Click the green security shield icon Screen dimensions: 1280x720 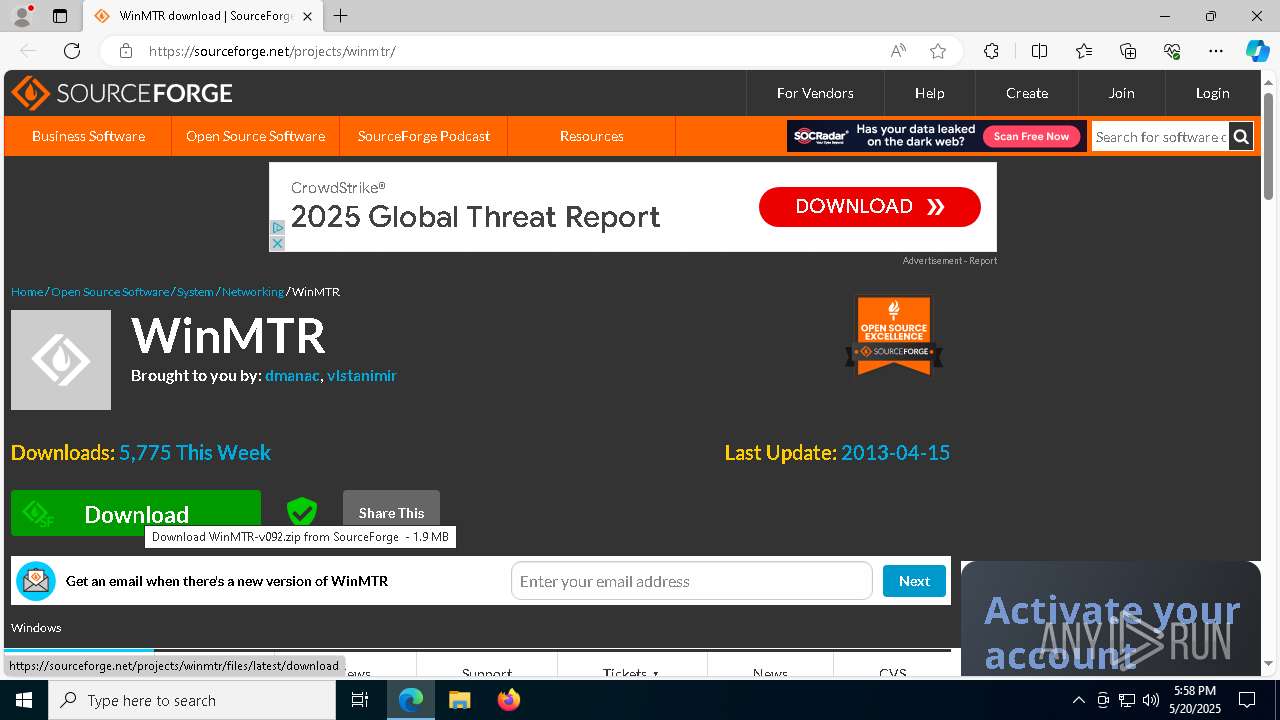click(x=301, y=512)
